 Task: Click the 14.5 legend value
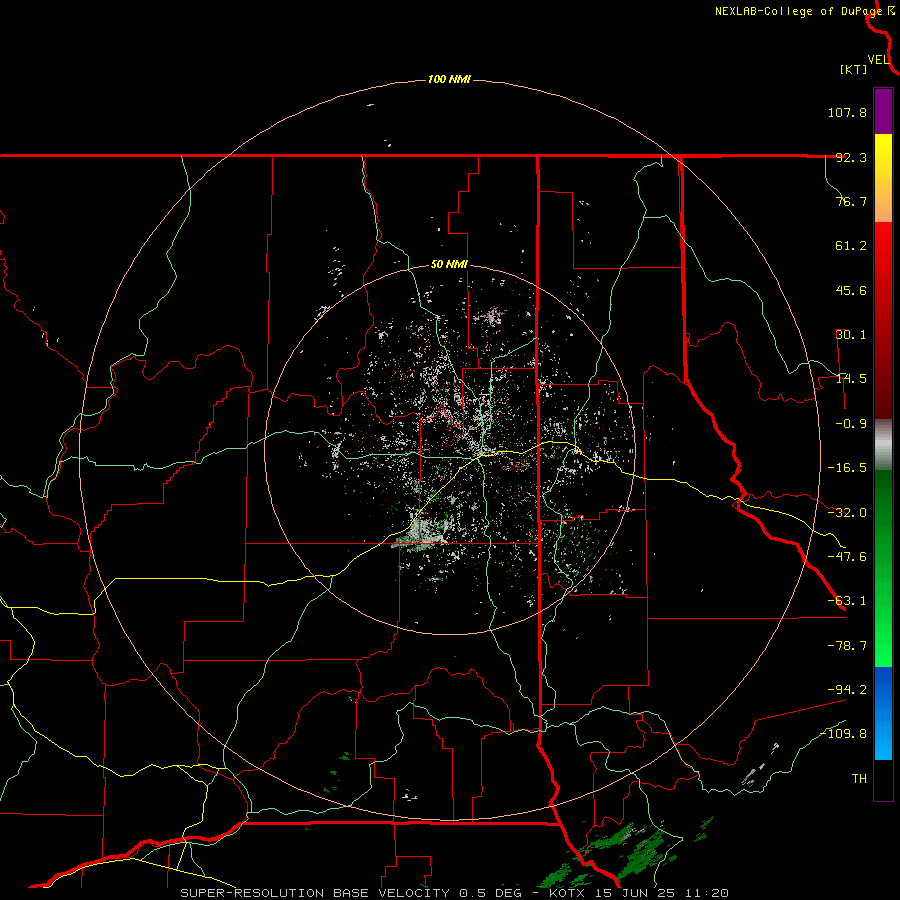[x=851, y=379]
